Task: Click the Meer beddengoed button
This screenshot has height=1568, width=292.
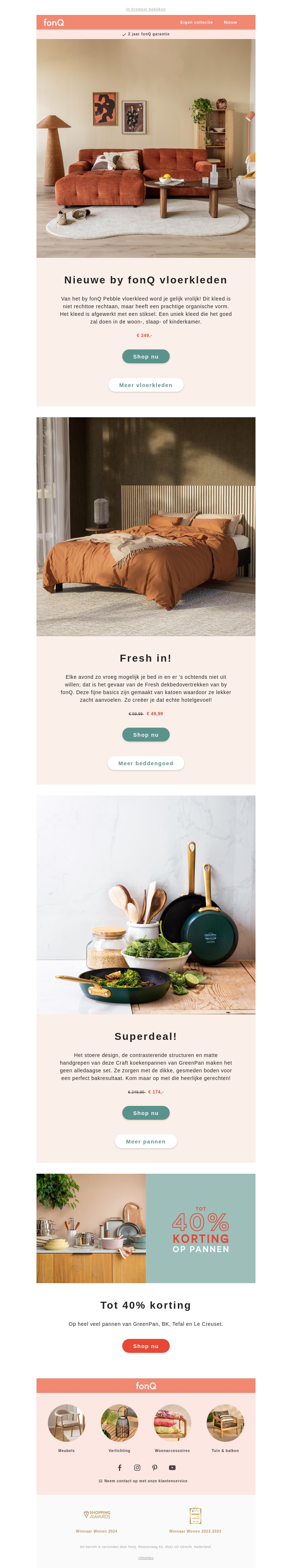Action: (x=146, y=763)
